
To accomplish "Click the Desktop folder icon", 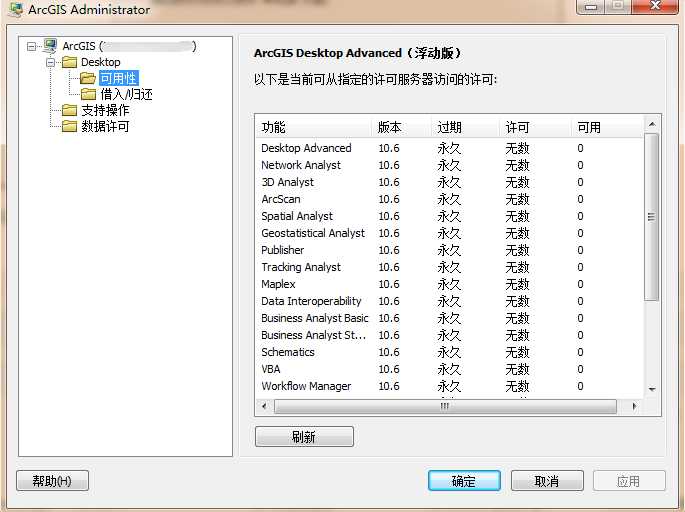I will pyautogui.click(x=69, y=62).
